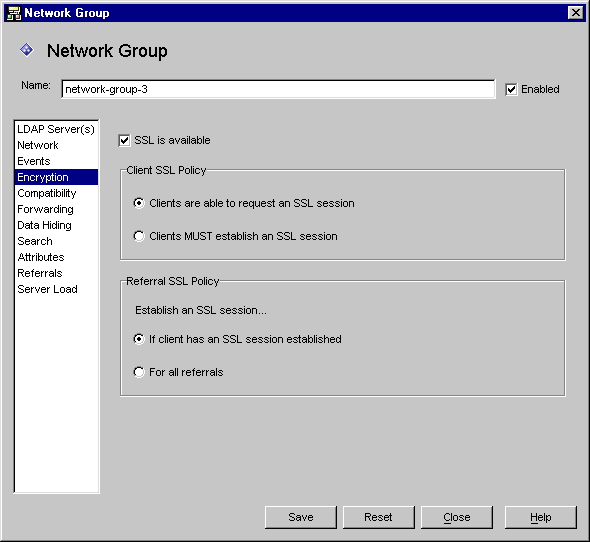The width and height of the screenshot is (590, 542).
Task: Select the Compatibility list item
Action: click(56, 193)
